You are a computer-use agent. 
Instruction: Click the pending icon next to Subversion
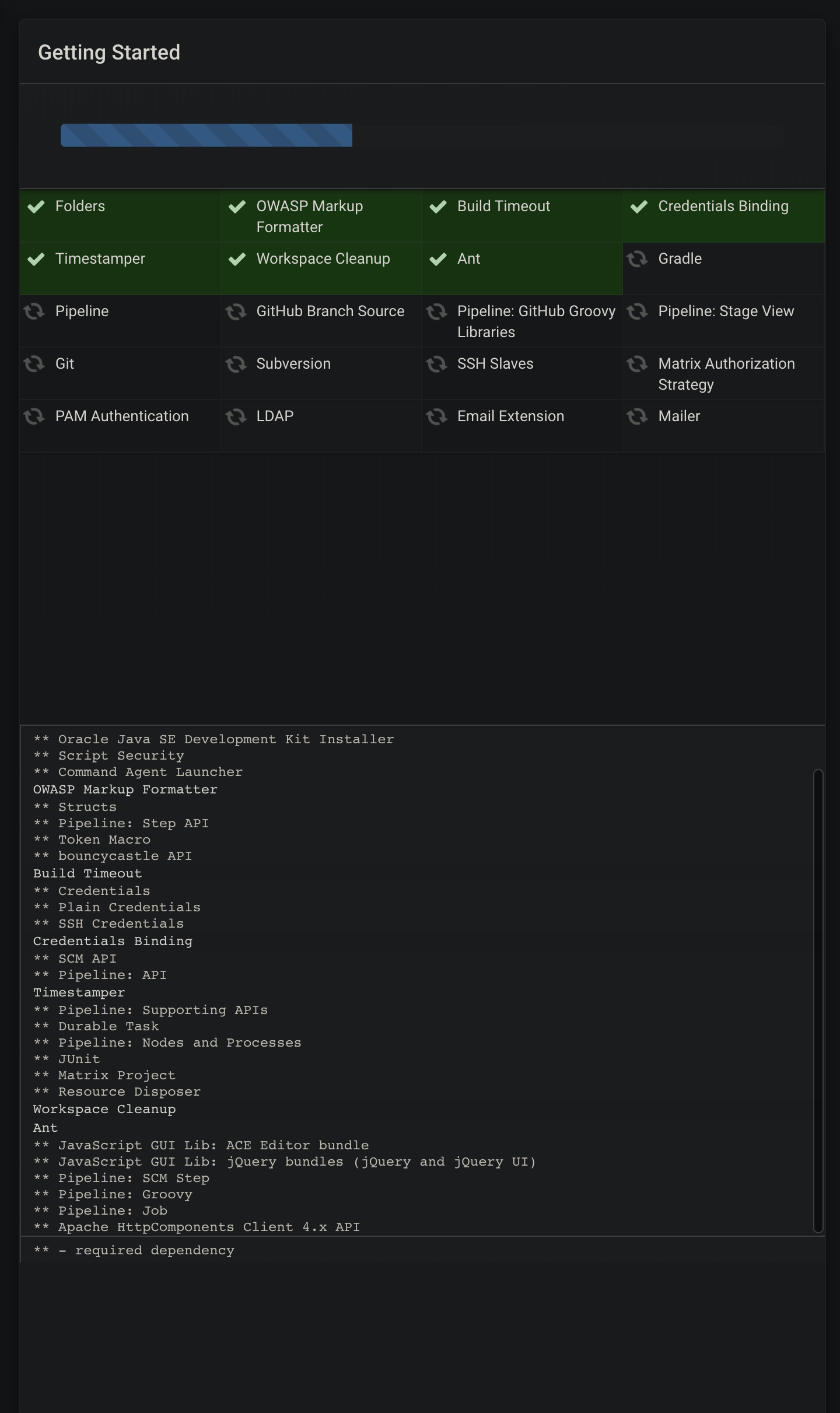[236, 364]
